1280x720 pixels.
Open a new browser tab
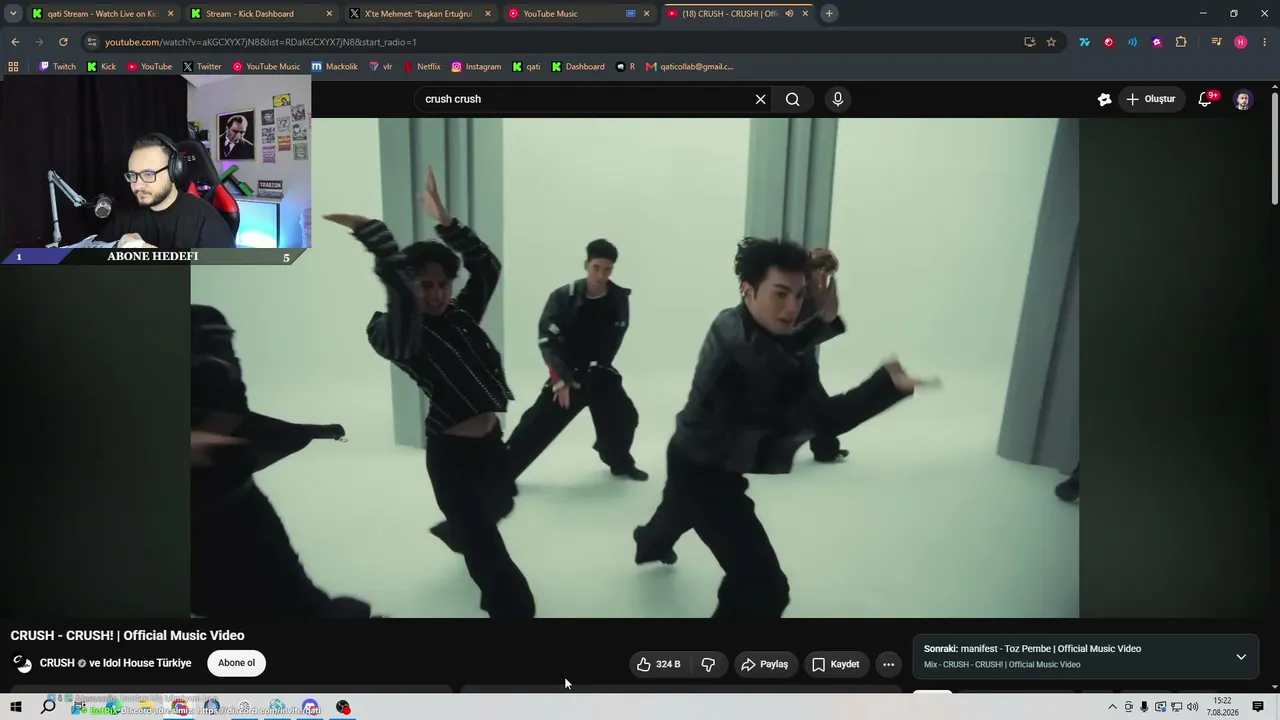coord(829,13)
